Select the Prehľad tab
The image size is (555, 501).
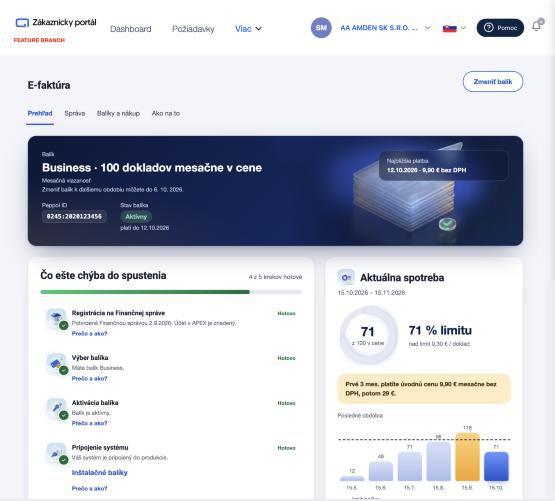click(x=40, y=113)
